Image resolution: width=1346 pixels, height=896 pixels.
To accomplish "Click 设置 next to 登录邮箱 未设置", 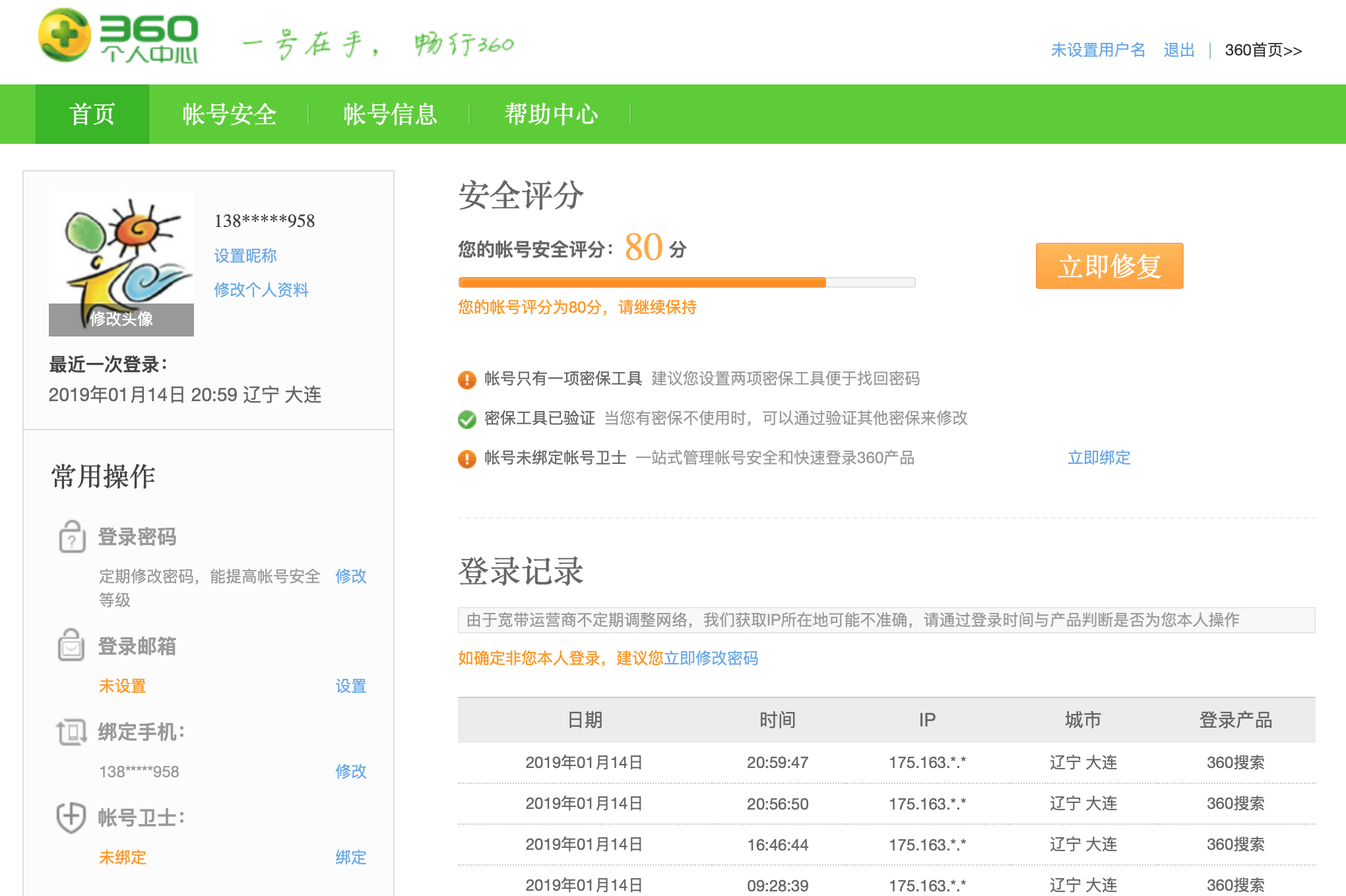I will [351, 686].
